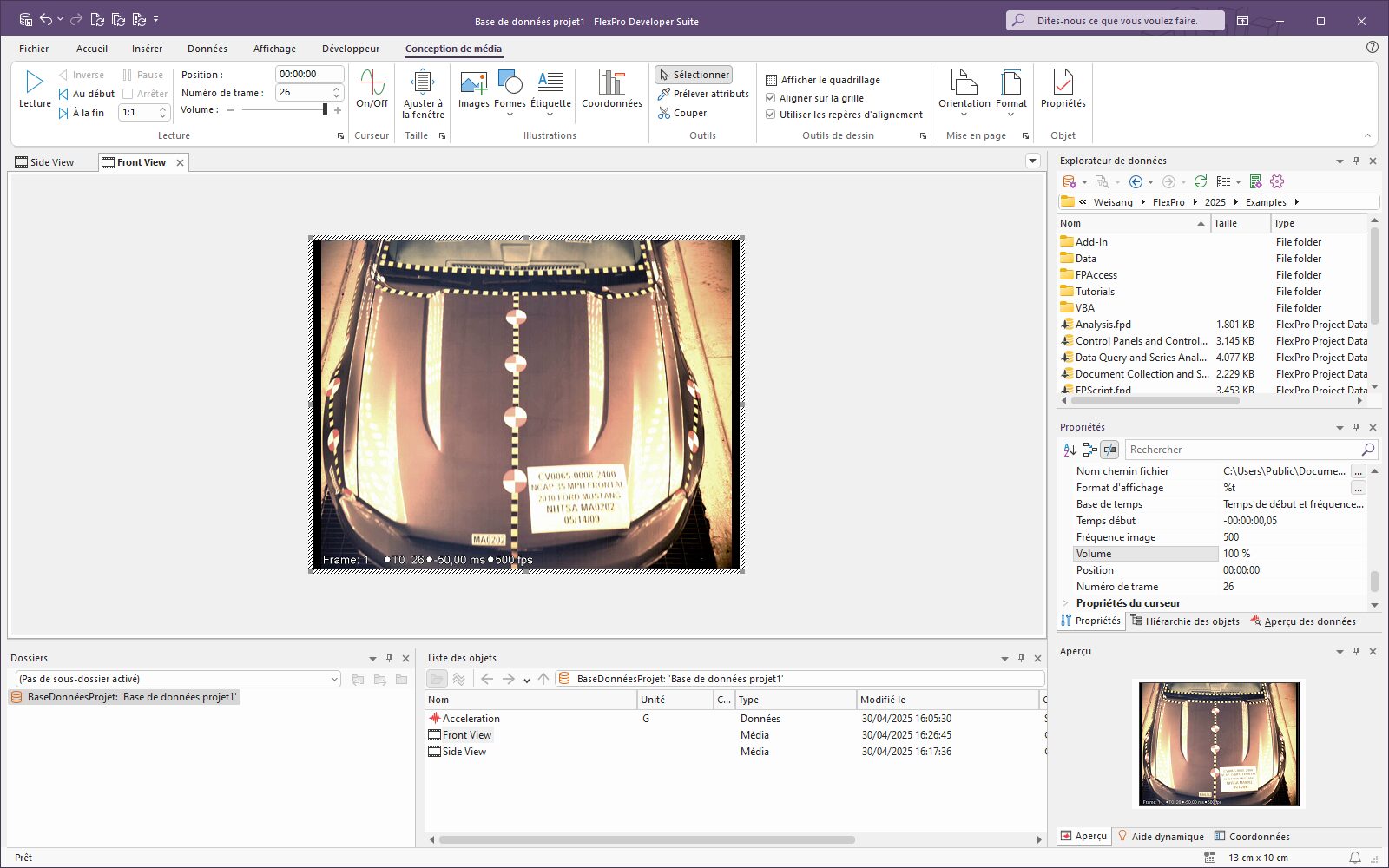Uncheck Aligner sur la grille

tap(771, 98)
